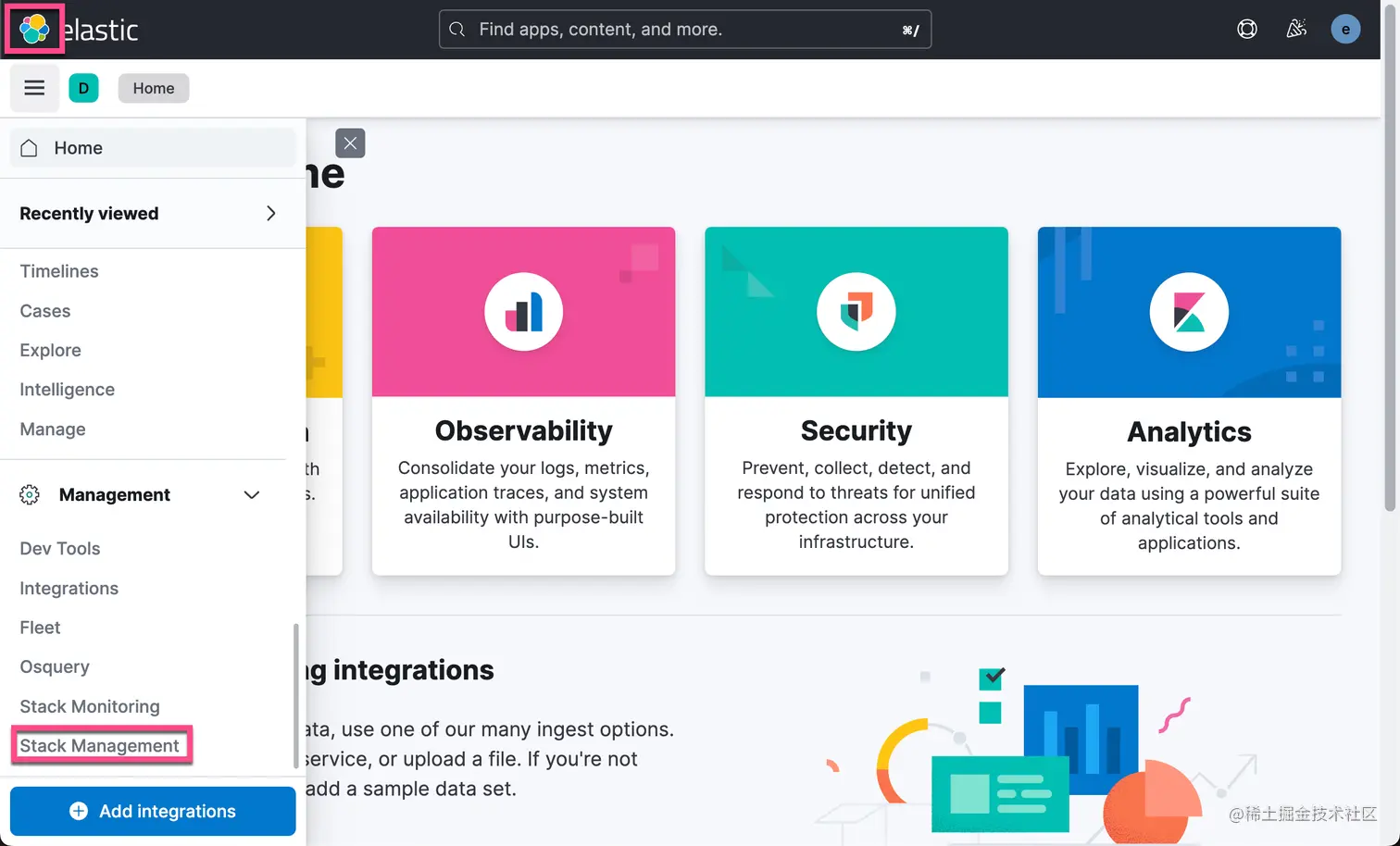The width and height of the screenshot is (1400, 846).
Task: Select Home in the navigation menu
Action: (78, 147)
